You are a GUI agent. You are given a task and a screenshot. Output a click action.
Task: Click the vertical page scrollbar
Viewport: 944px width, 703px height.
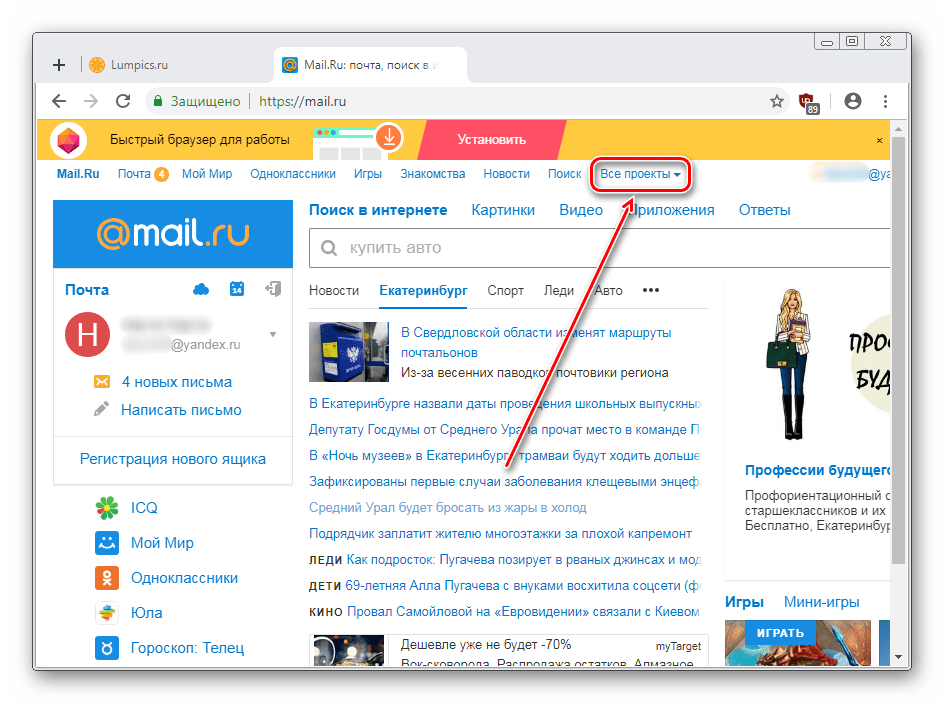tap(897, 350)
